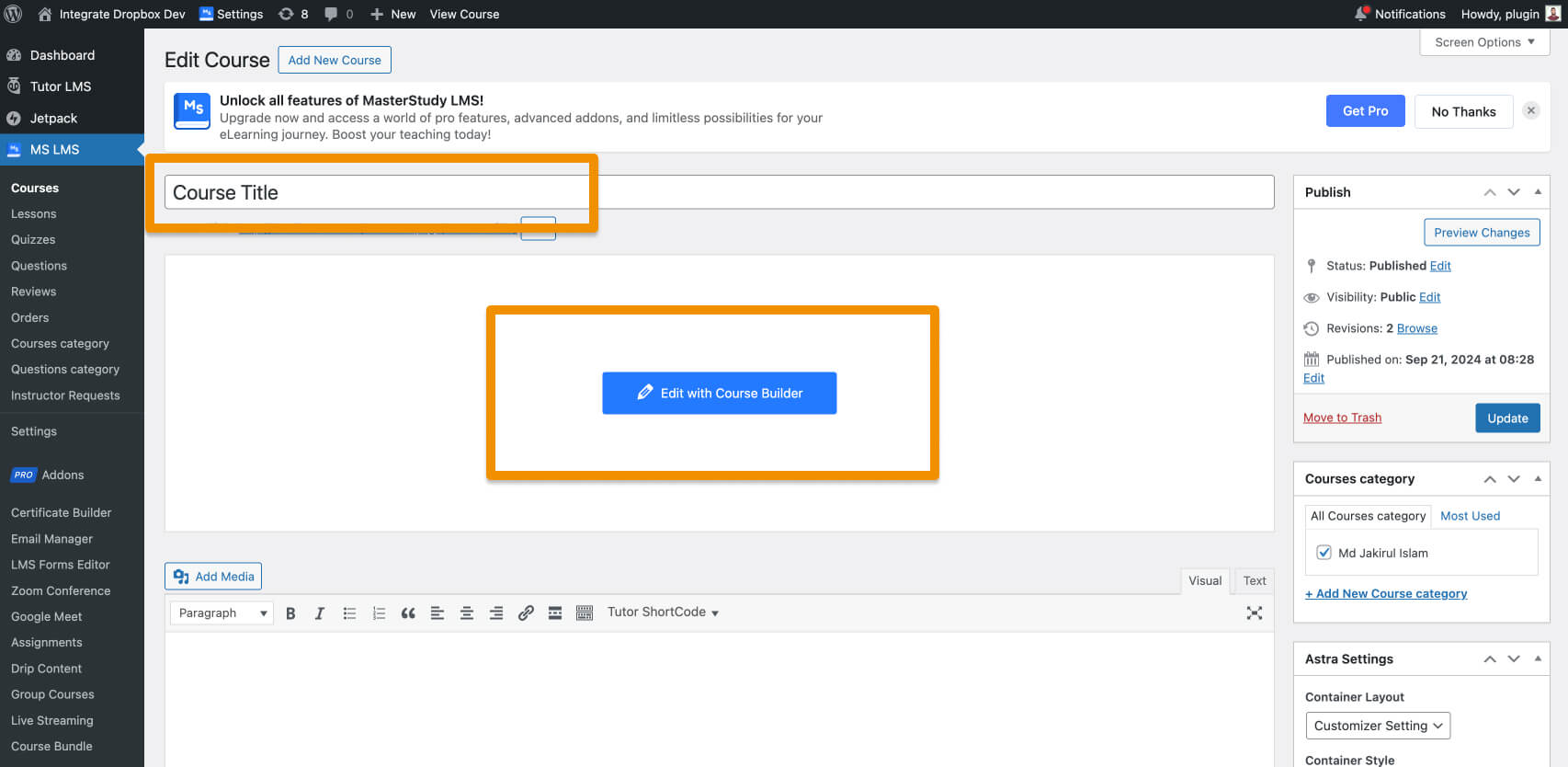Switch to the Visual editor tab
Image resolution: width=1568 pixels, height=767 pixels.
1205,580
